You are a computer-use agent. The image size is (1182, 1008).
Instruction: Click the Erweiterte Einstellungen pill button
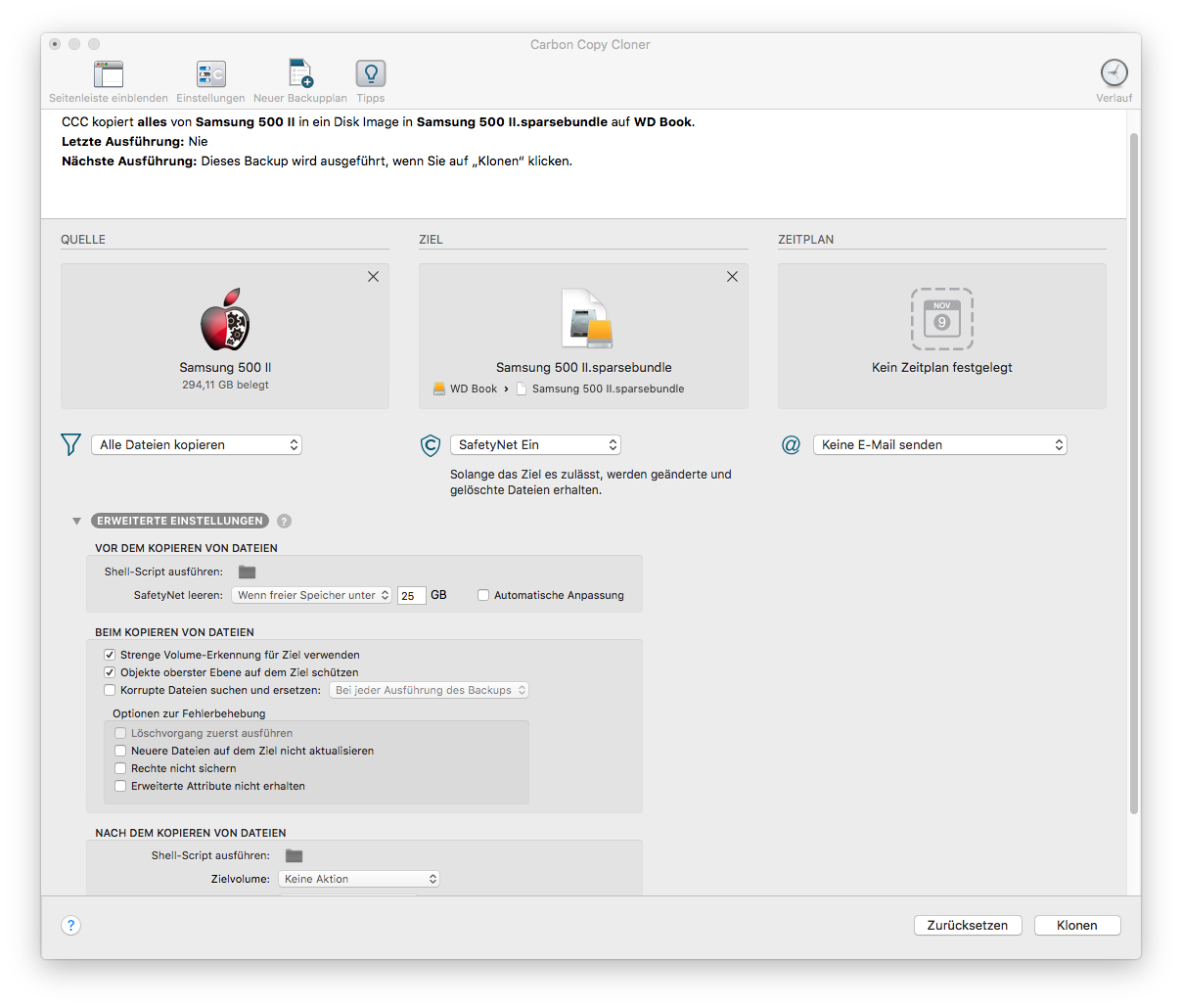tap(180, 522)
